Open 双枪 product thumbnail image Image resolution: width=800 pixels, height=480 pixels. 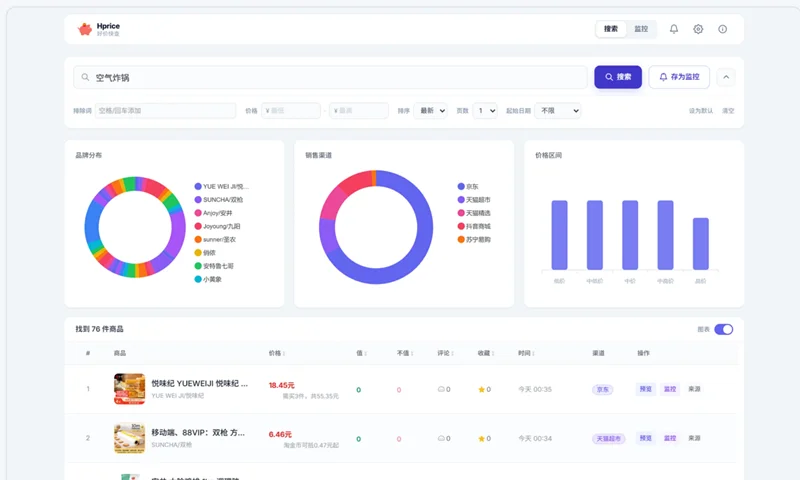[x=129, y=438]
